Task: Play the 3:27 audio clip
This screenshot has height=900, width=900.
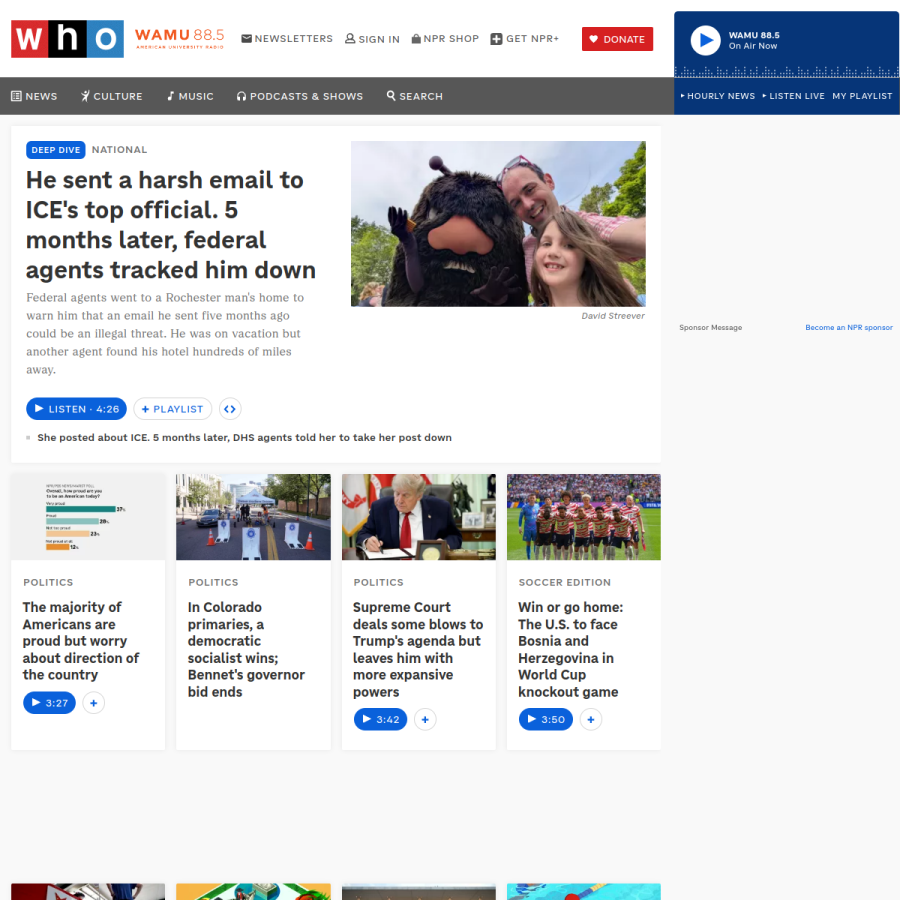Action: click(x=49, y=703)
